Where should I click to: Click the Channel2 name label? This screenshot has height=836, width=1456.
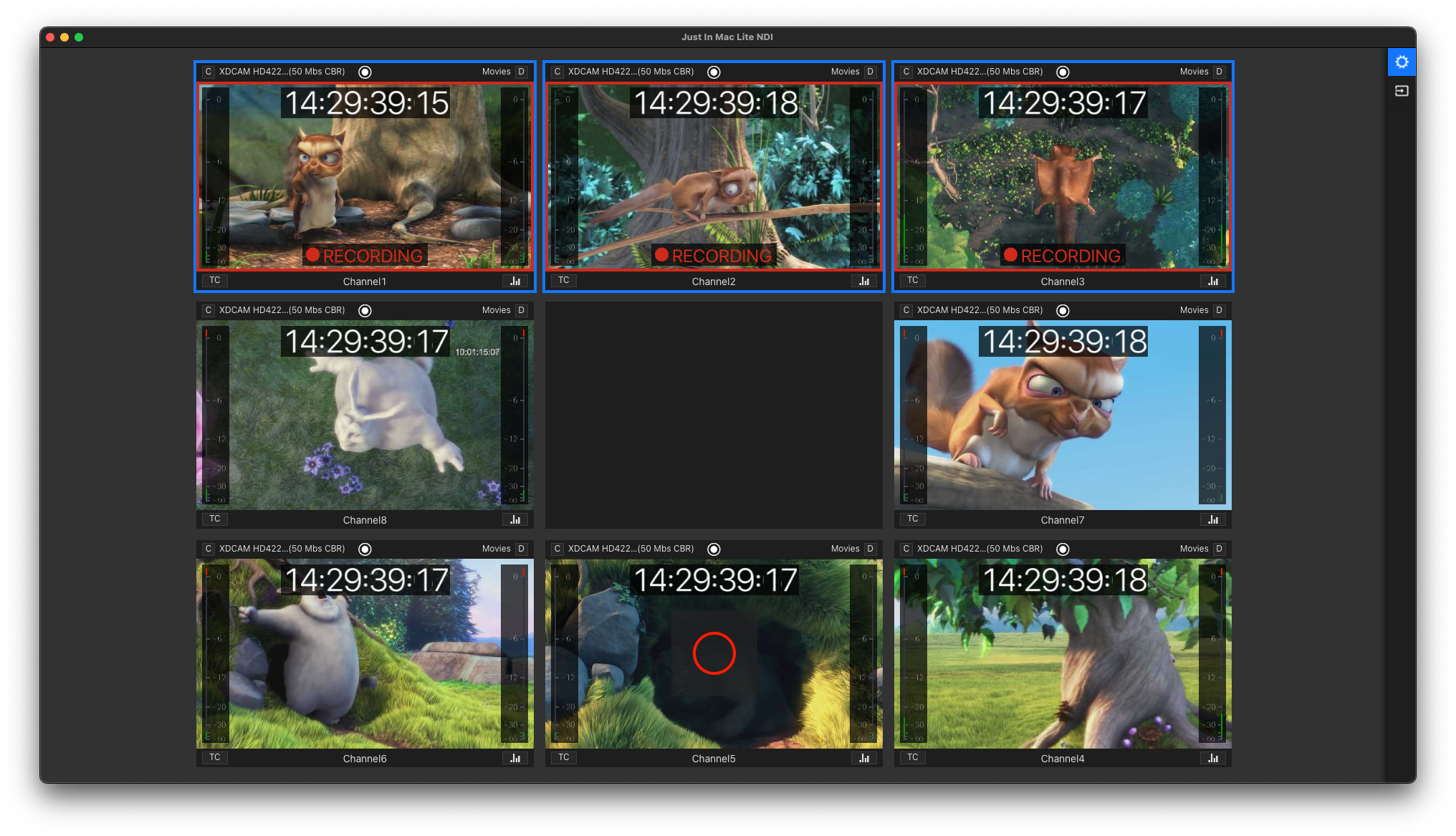point(714,282)
